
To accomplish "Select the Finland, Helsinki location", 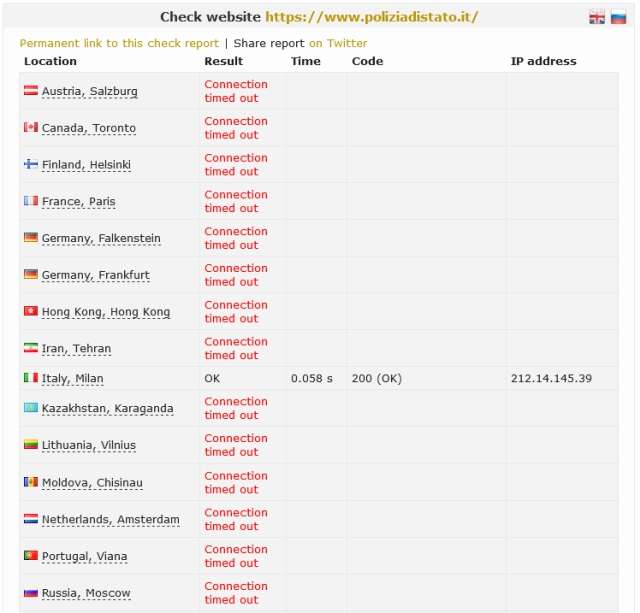I will click(86, 165).
